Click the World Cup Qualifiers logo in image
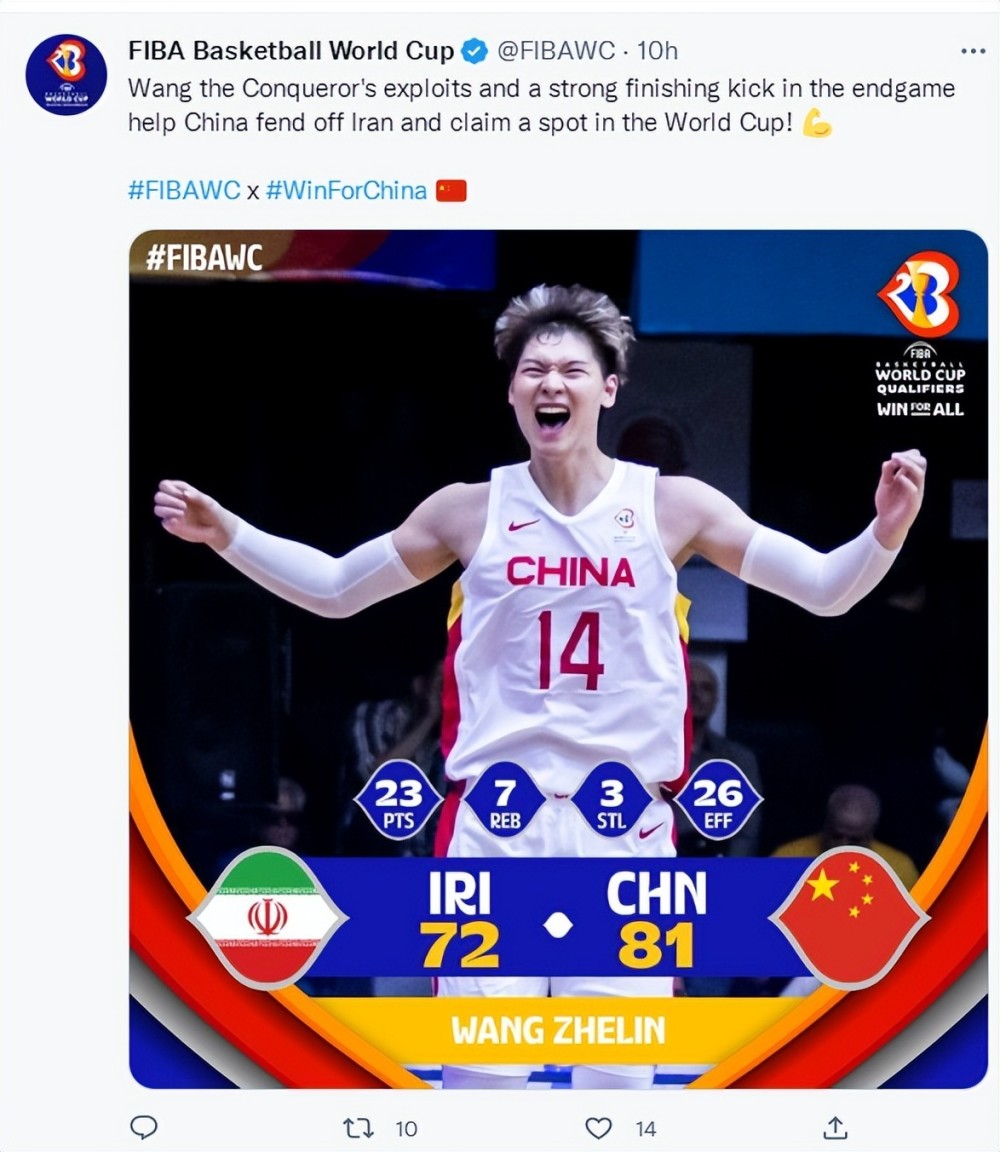Image resolution: width=1000 pixels, height=1152 pixels. (919, 334)
